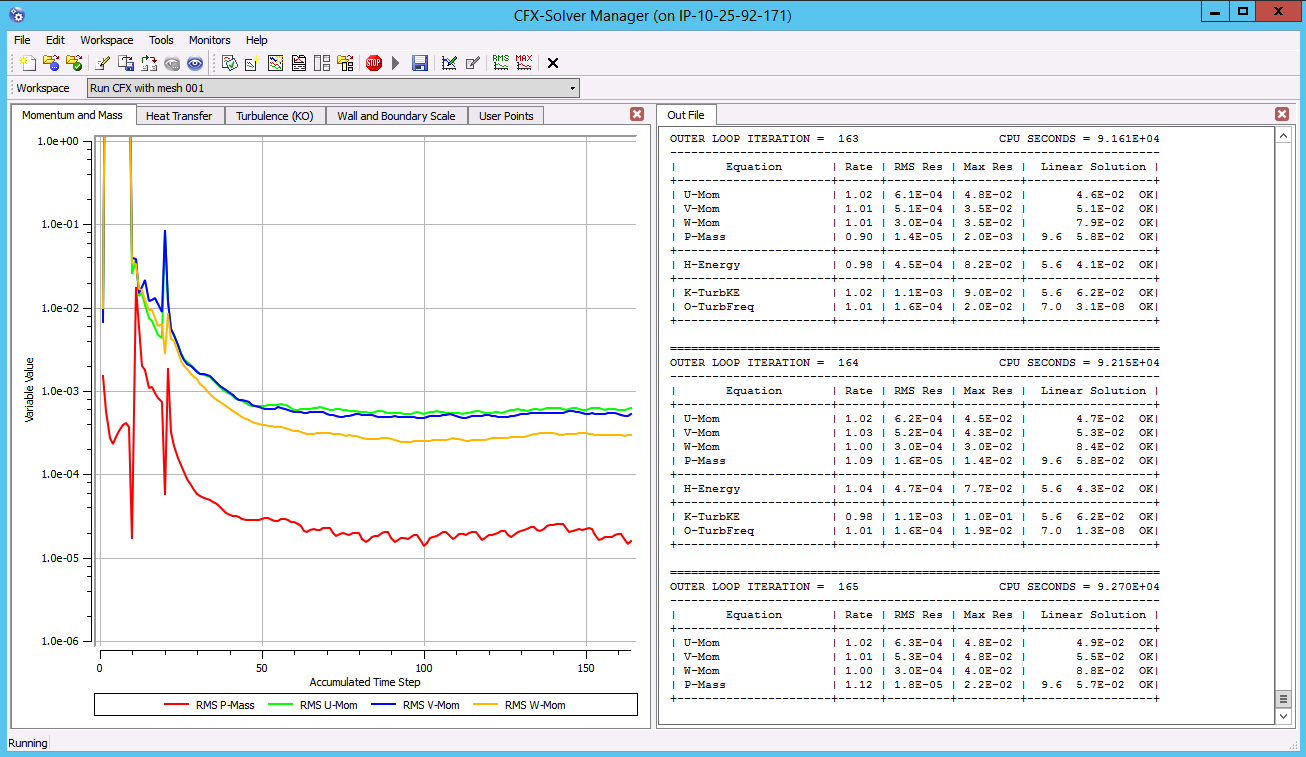The image size is (1306, 757).
Task: Open the Monitors menu
Action: (x=210, y=40)
